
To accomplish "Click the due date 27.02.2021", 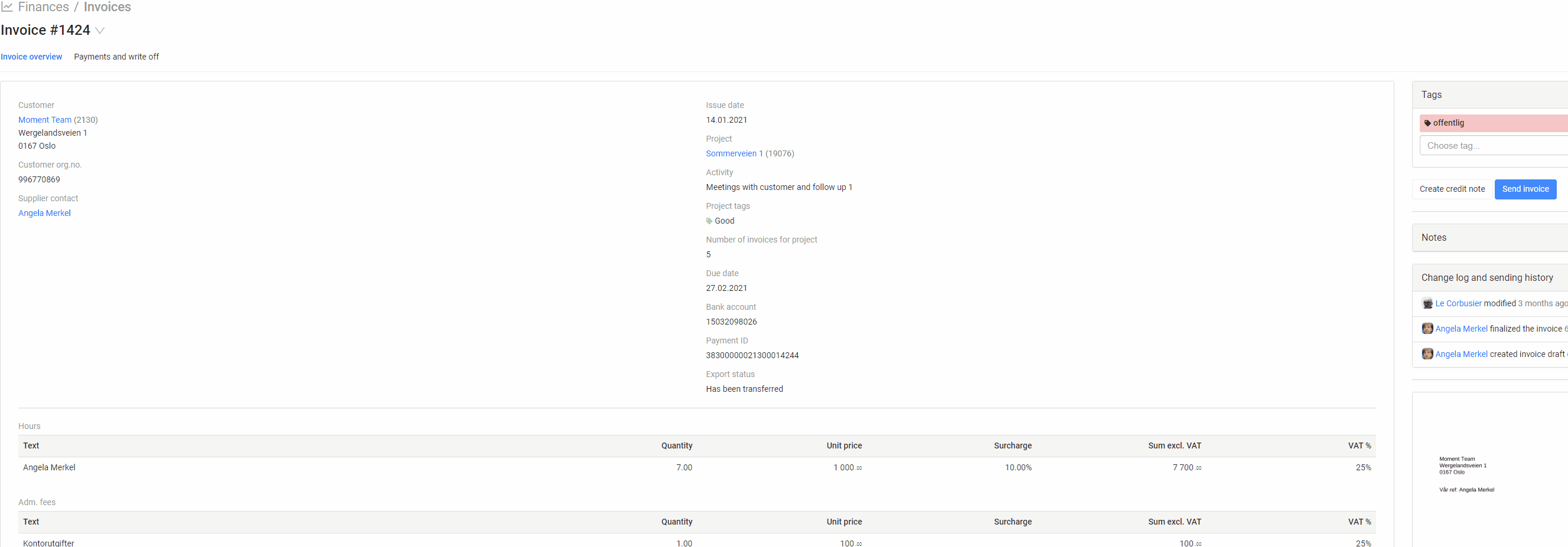I will [726, 288].
